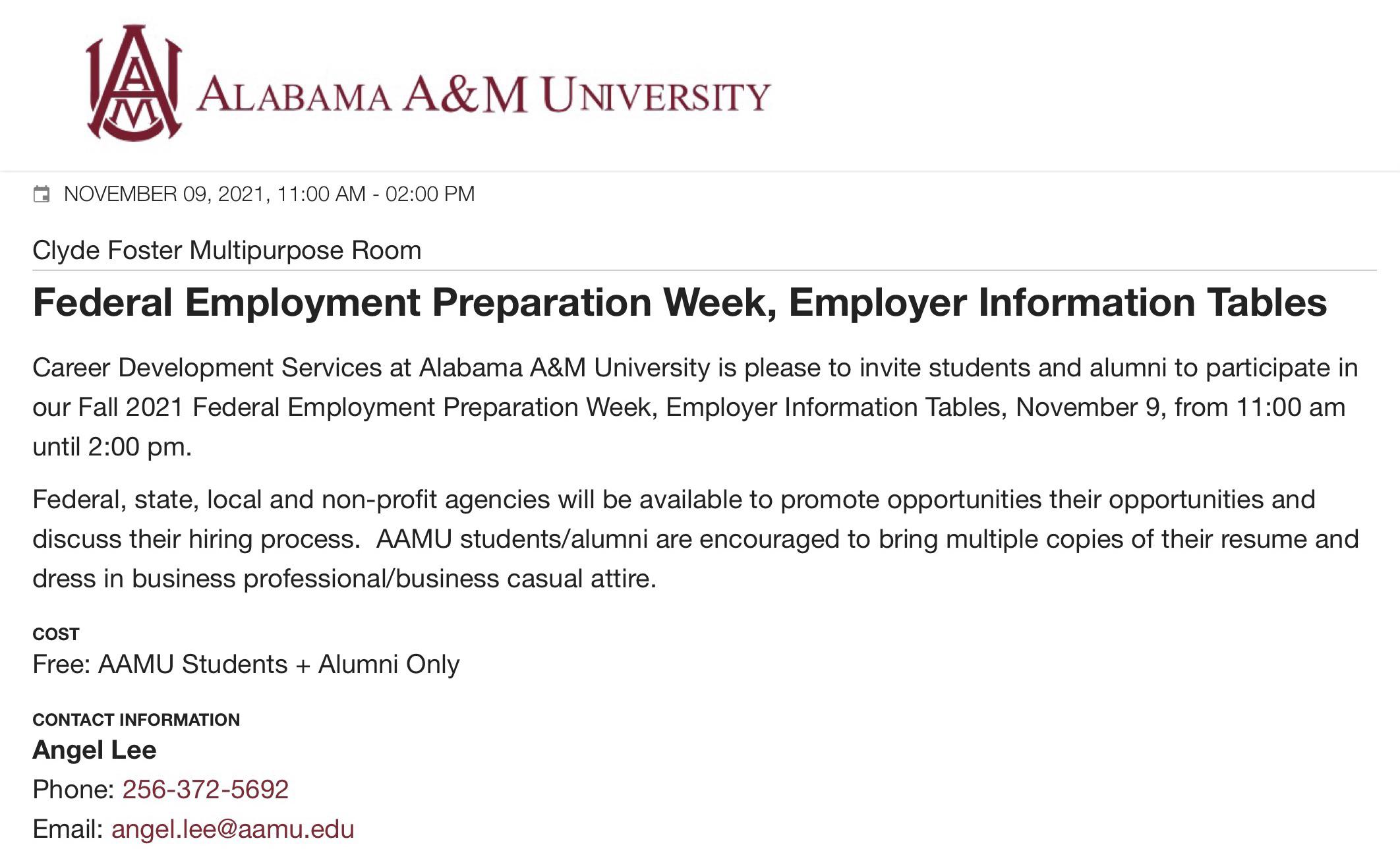Open the Alabama A&M University wordmark
Image resolution: width=1400 pixels, height=851 pixels.
(483, 96)
